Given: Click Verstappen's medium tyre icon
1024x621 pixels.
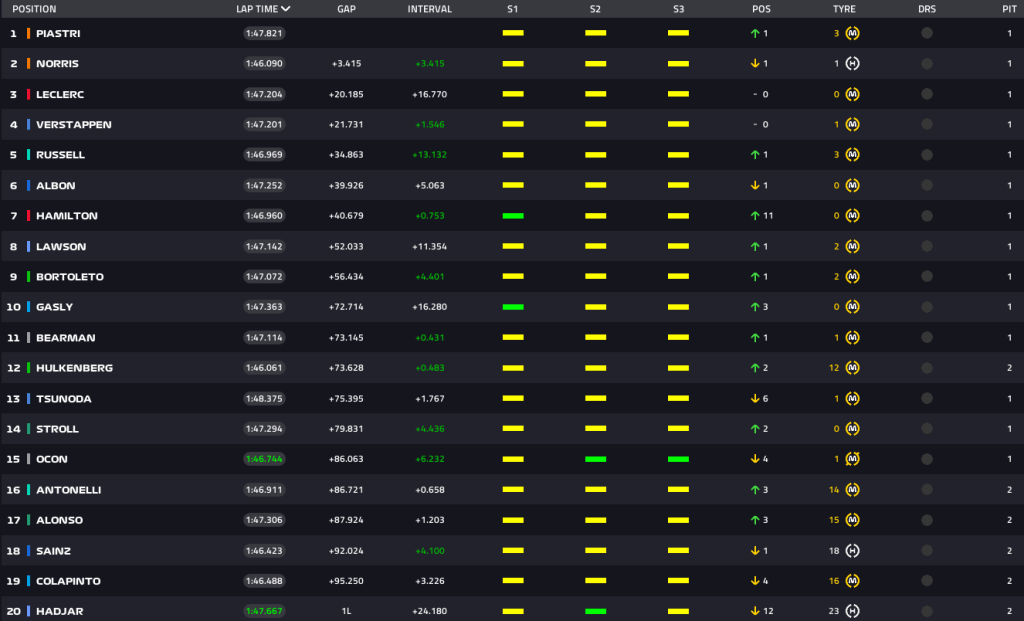Looking at the screenshot, I should [x=852, y=124].
